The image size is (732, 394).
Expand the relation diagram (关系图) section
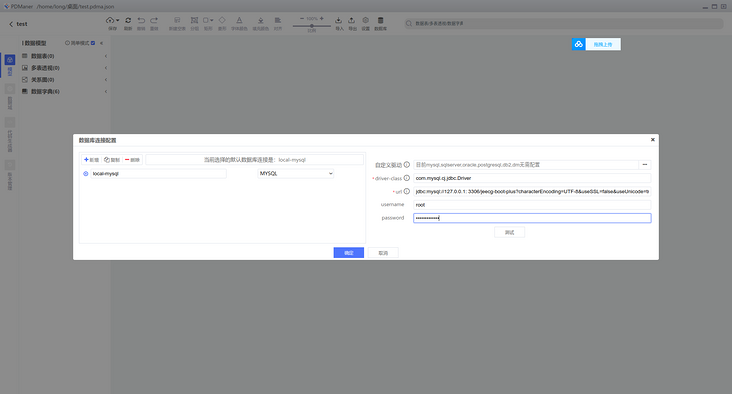pyautogui.click(x=106, y=79)
